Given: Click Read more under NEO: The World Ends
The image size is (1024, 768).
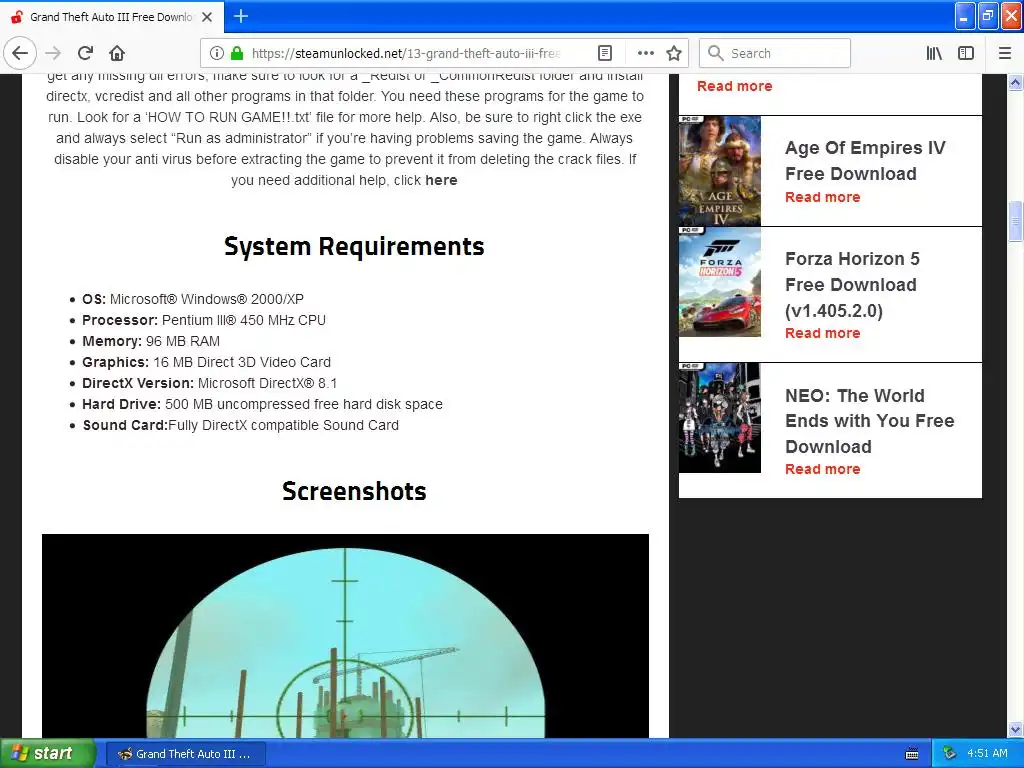Looking at the screenshot, I should (823, 469).
